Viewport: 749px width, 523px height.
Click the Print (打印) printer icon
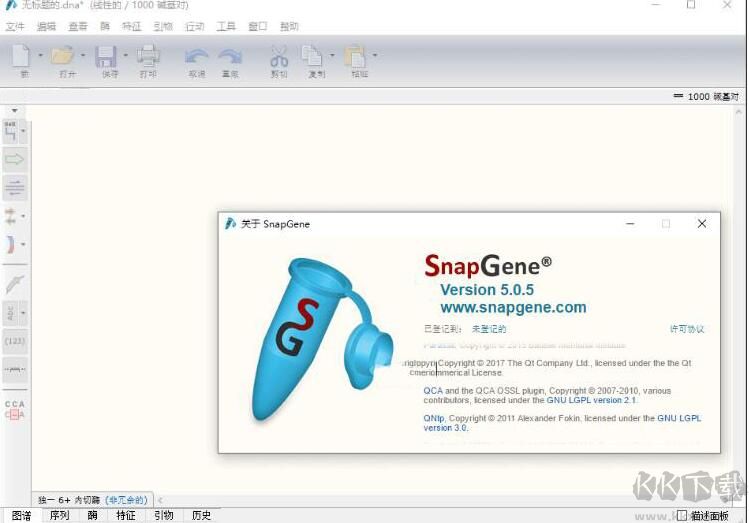(148, 57)
